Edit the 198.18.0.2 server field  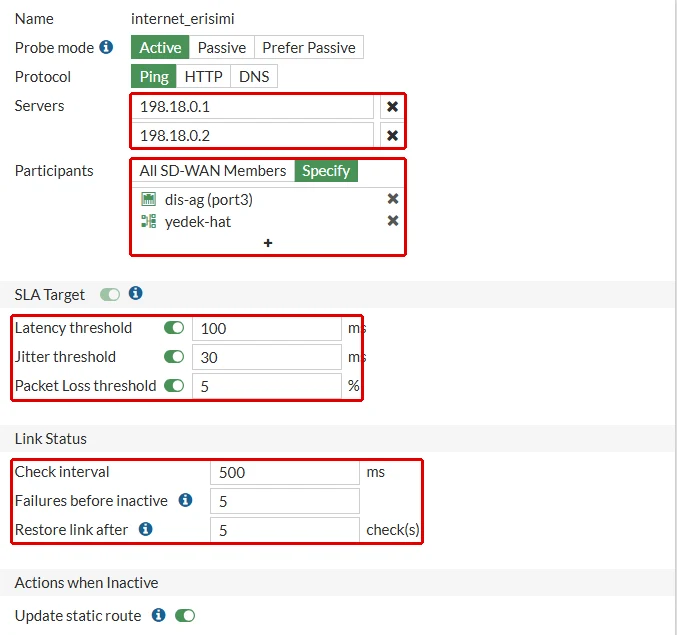point(253,136)
